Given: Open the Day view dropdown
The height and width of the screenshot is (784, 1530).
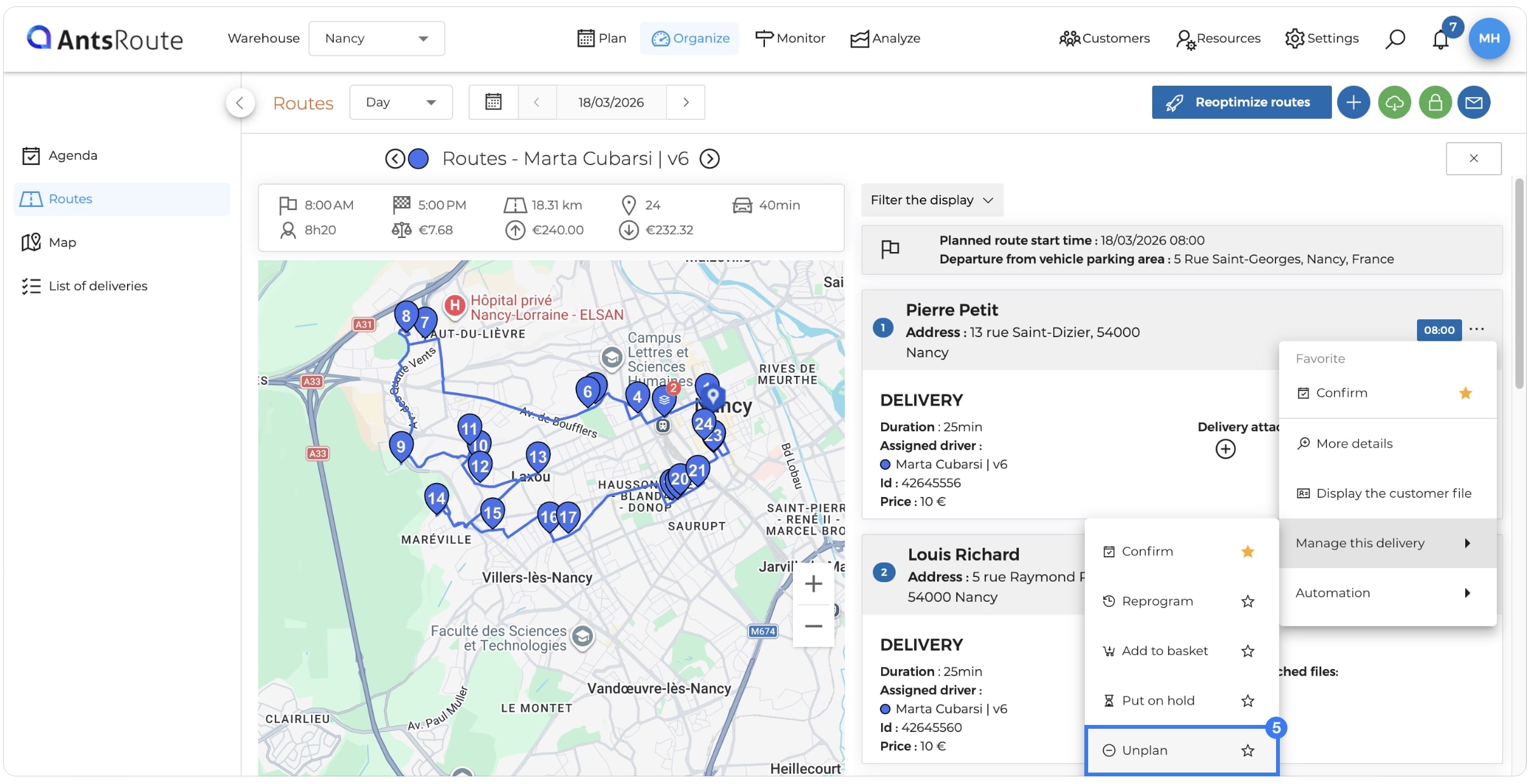Looking at the screenshot, I should 401,102.
